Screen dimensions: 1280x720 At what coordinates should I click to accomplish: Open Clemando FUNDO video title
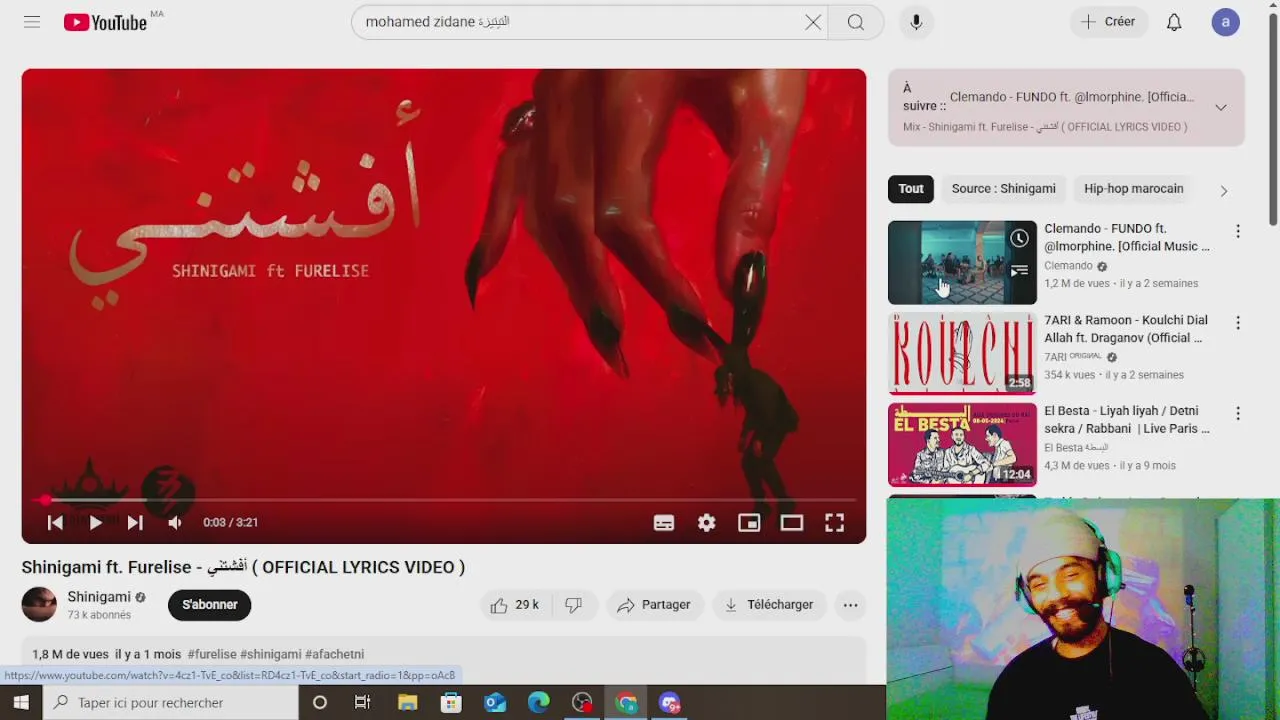pos(1127,237)
